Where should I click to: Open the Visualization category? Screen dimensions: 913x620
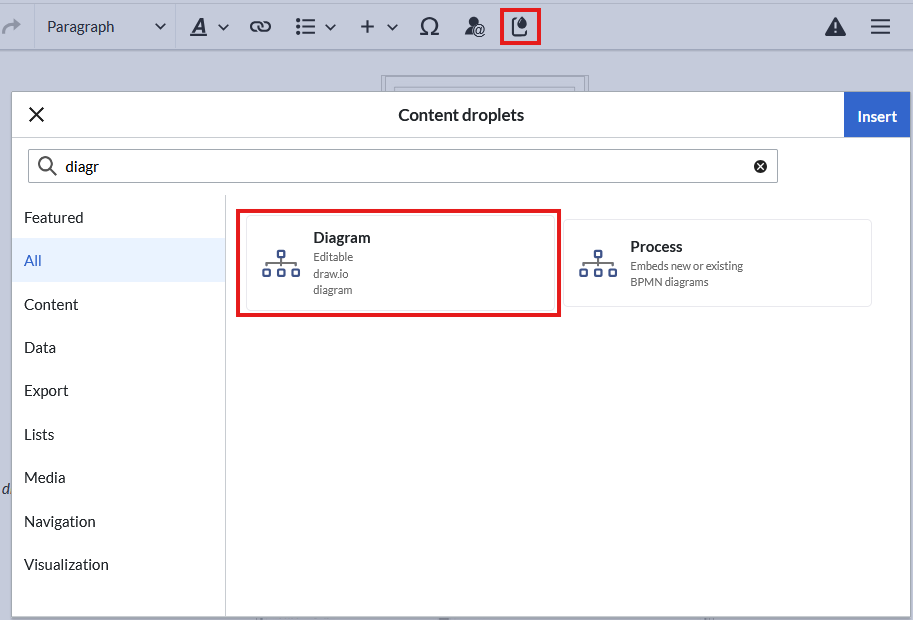point(66,565)
